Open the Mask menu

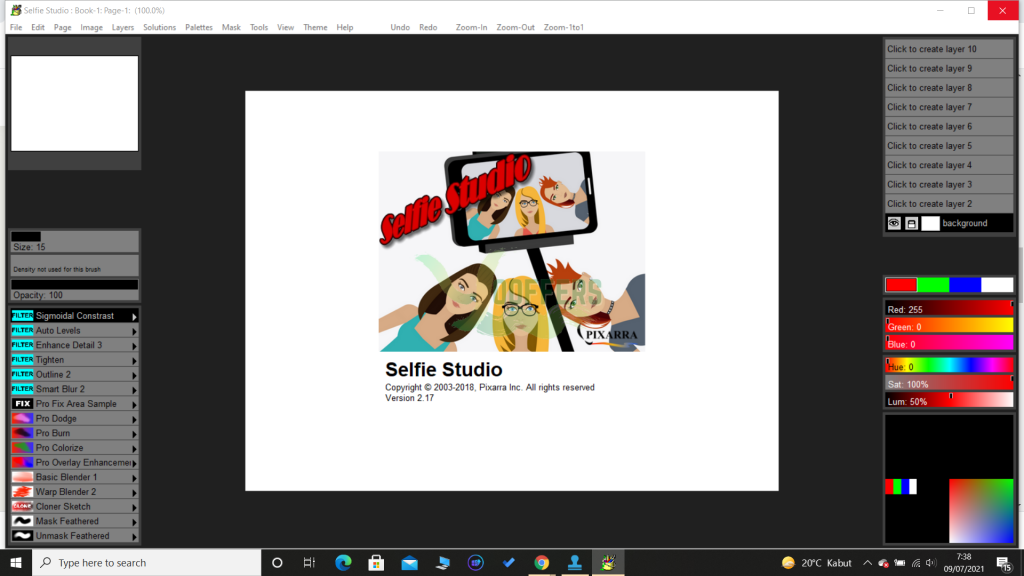[231, 27]
